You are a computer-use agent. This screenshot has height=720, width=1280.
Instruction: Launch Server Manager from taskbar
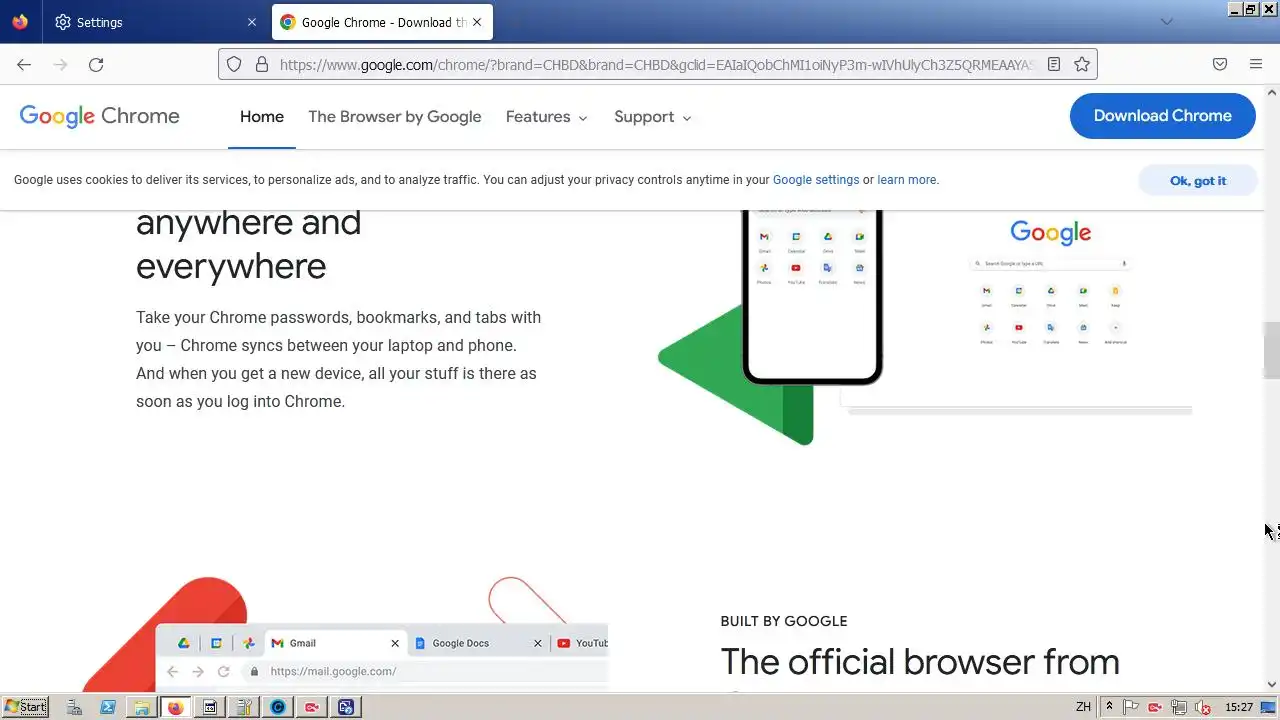(74, 707)
